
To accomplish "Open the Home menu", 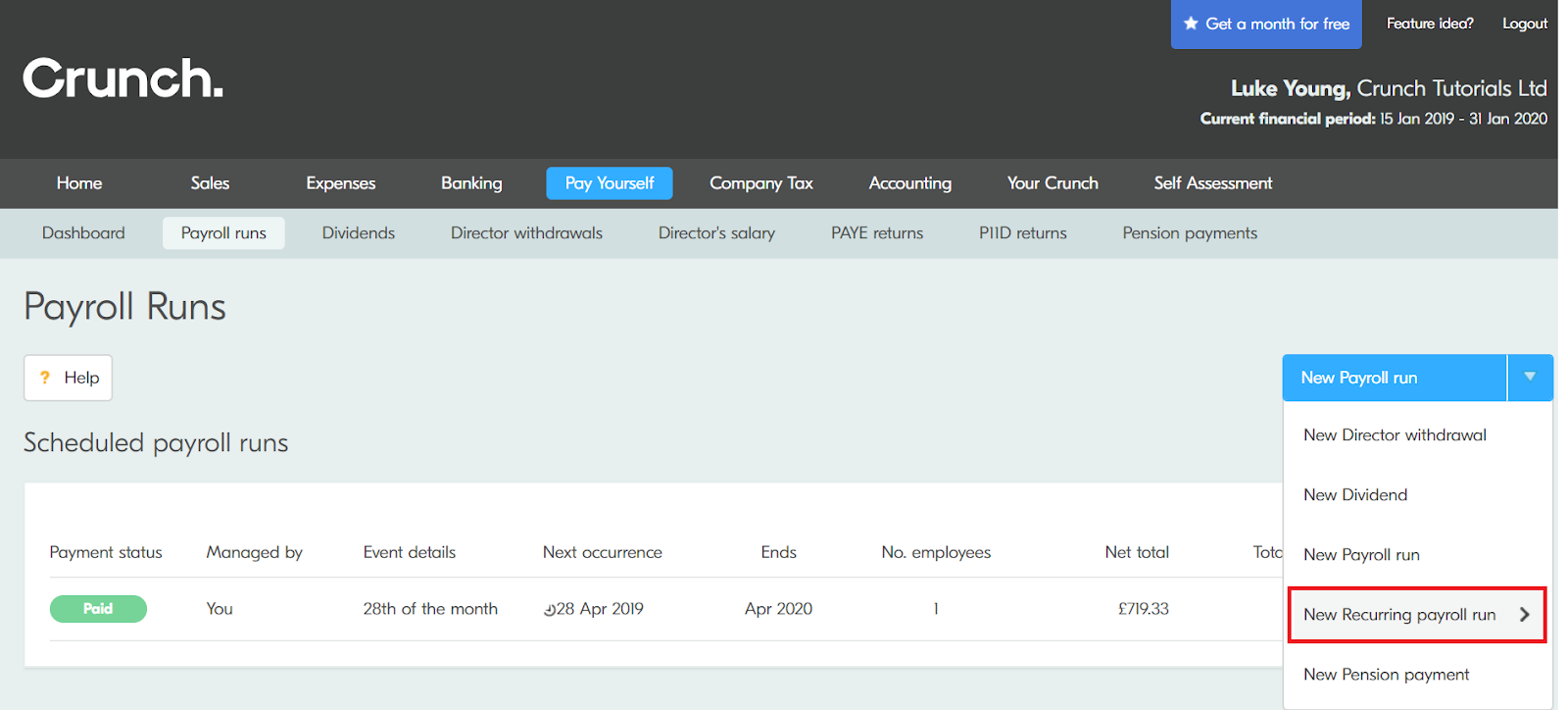I will (79, 183).
